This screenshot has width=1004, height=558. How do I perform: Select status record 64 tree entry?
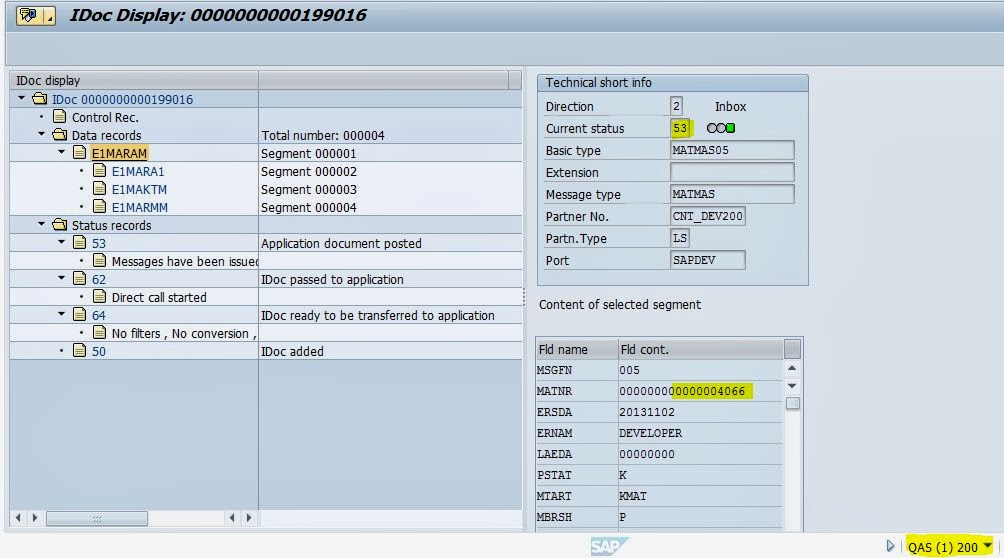[x=99, y=315]
